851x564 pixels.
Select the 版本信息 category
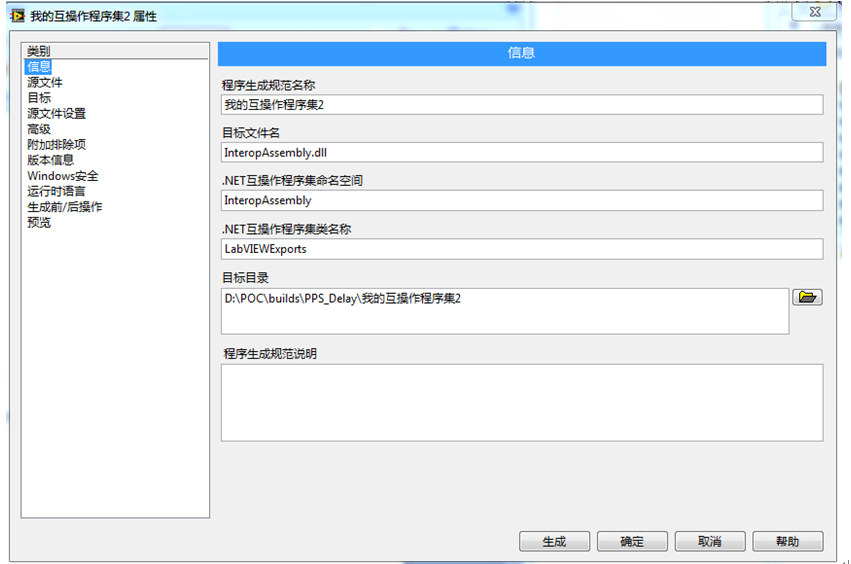click(x=50, y=160)
